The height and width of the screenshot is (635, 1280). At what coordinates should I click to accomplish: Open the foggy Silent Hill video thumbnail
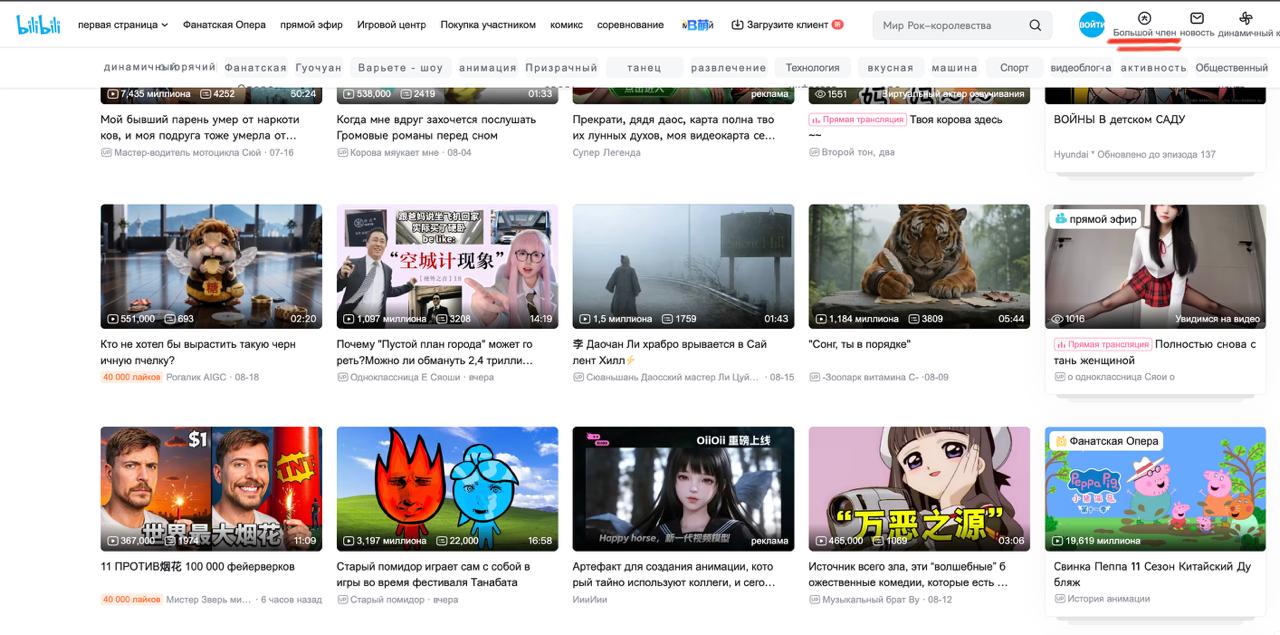683,266
